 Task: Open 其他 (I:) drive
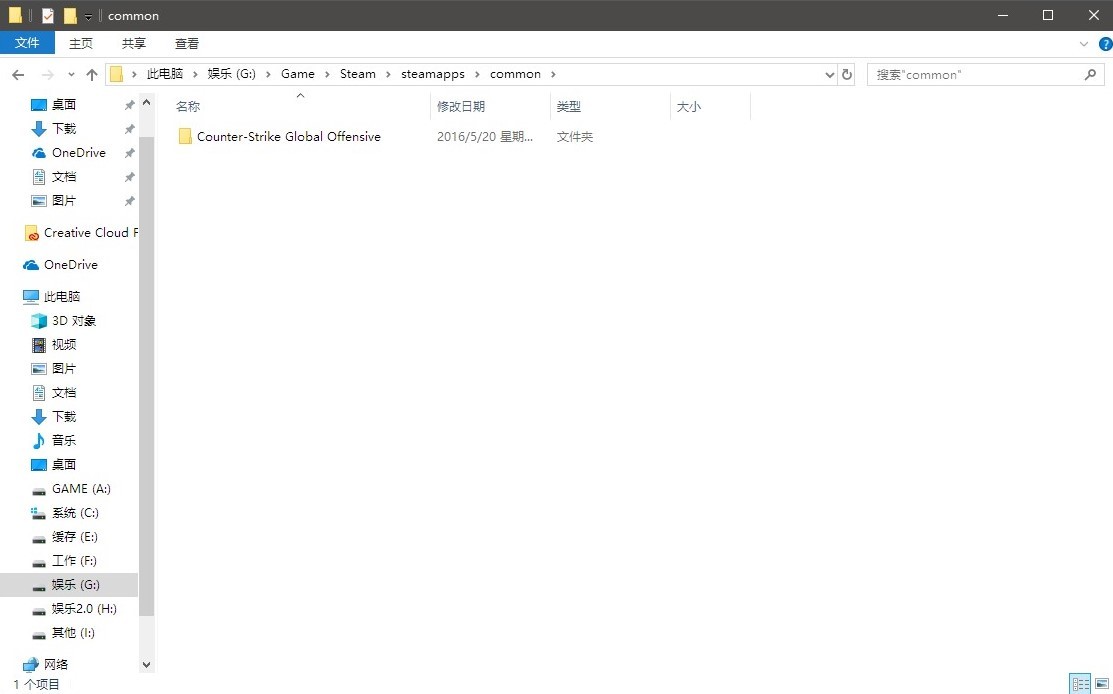coord(73,633)
